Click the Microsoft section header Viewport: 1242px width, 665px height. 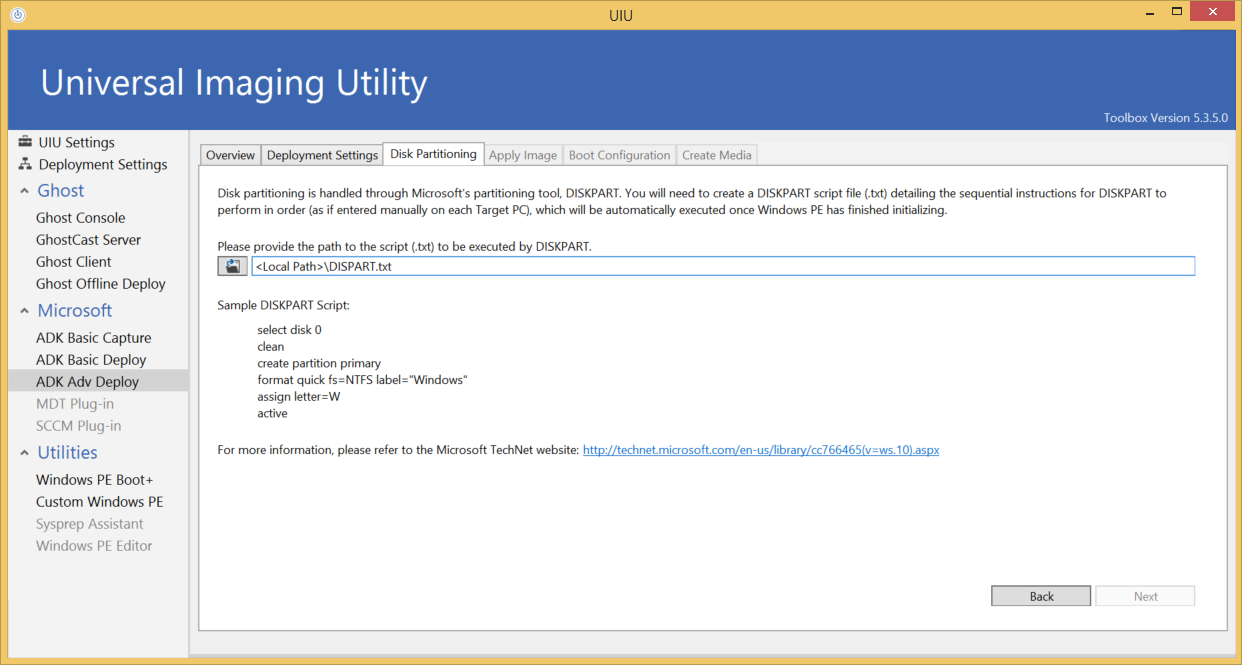(75, 311)
